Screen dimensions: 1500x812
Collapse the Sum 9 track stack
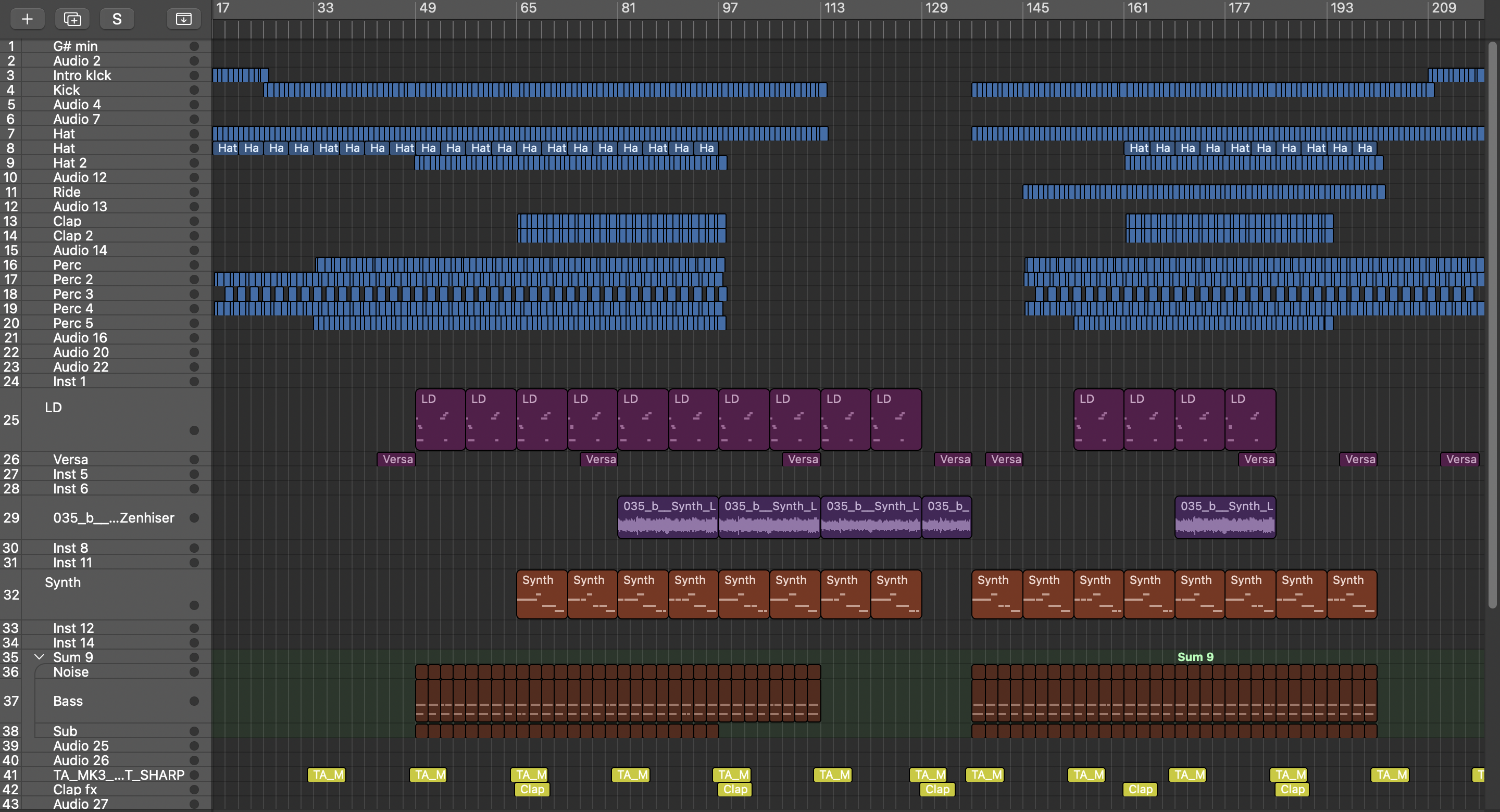click(39, 656)
